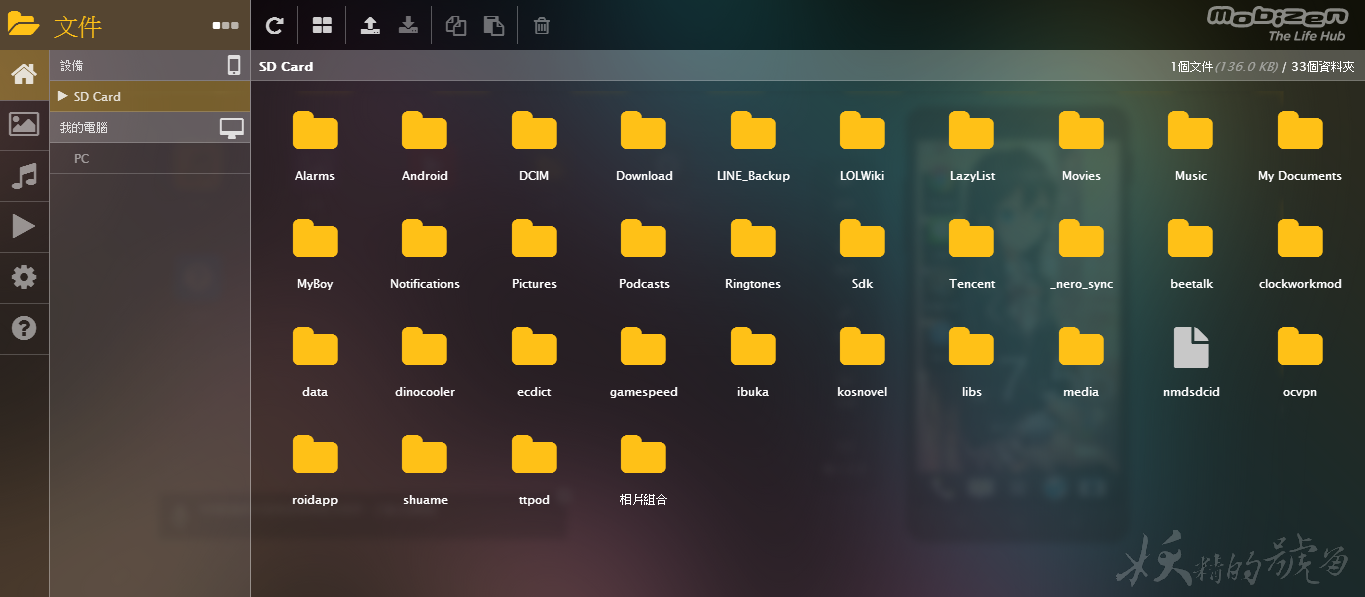1365x597 pixels.
Task: Select the 我的電腦 section header text
Action: point(83,127)
